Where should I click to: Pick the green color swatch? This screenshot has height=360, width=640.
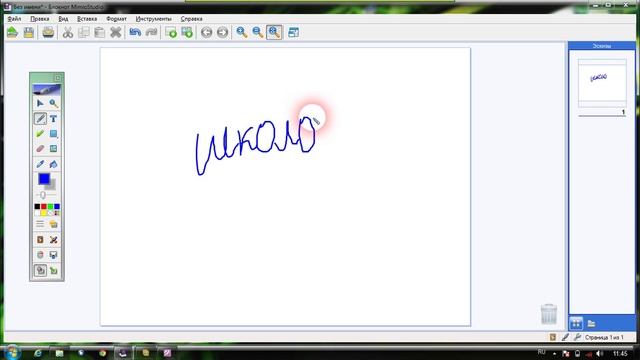tap(50, 207)
